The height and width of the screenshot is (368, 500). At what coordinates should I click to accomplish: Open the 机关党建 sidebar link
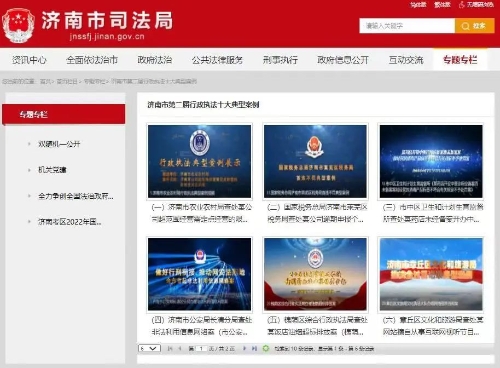pos(52,170)
